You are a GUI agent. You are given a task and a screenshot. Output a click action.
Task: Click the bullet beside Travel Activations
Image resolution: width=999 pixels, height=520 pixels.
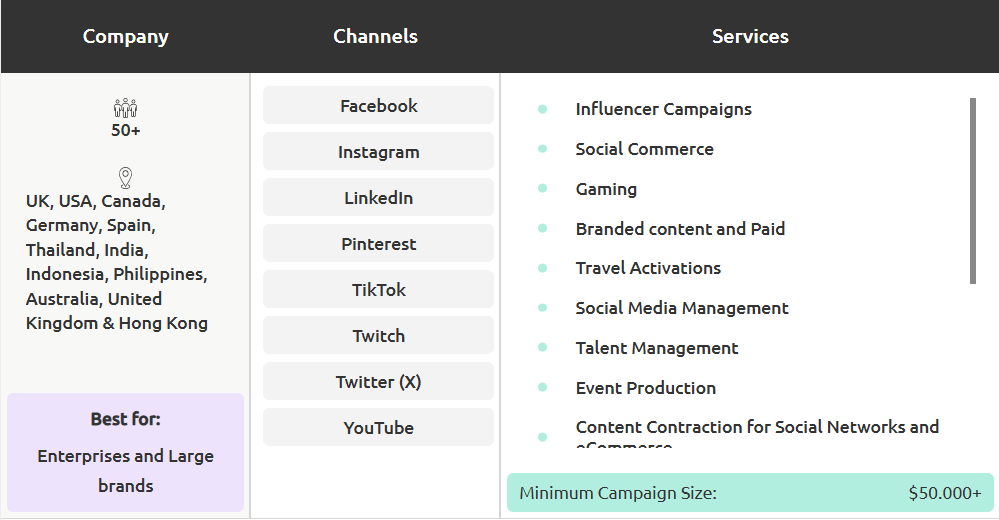(x=542, y=268)
